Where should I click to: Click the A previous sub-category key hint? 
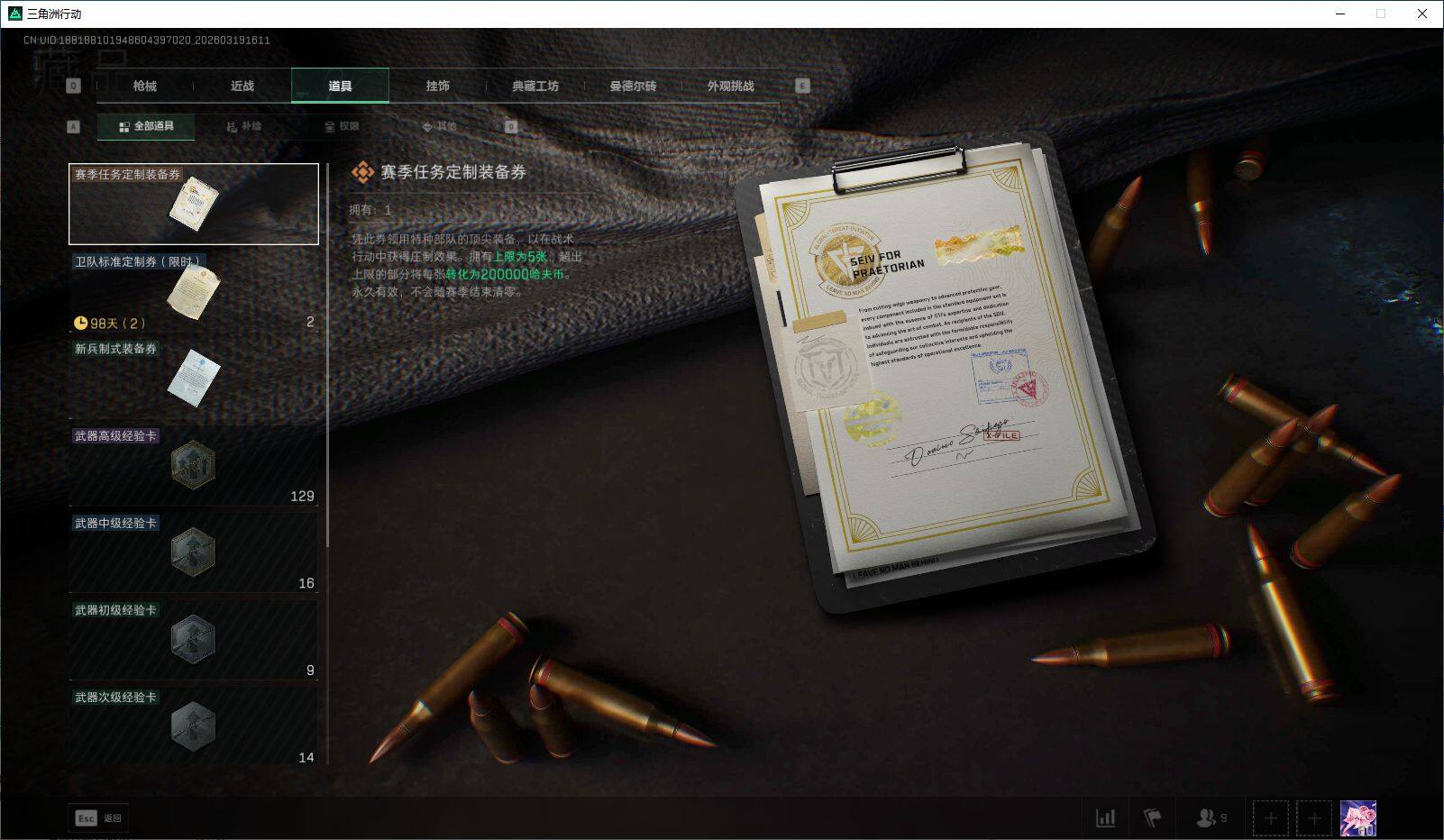pos(74,127)
